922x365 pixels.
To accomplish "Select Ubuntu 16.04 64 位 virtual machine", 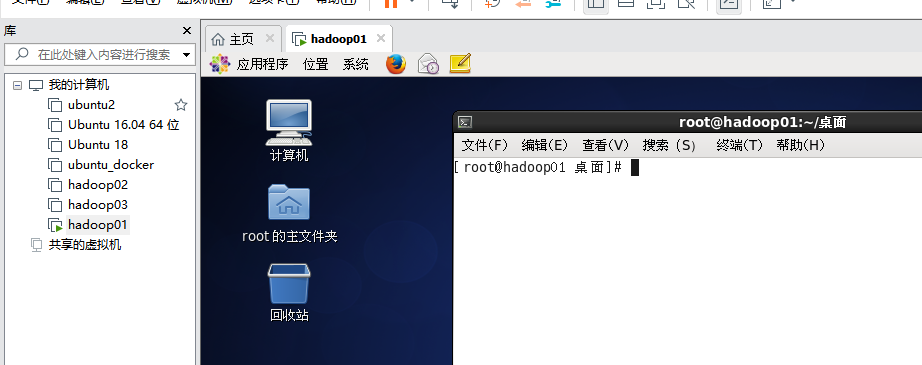I will (x=123, y=125).
